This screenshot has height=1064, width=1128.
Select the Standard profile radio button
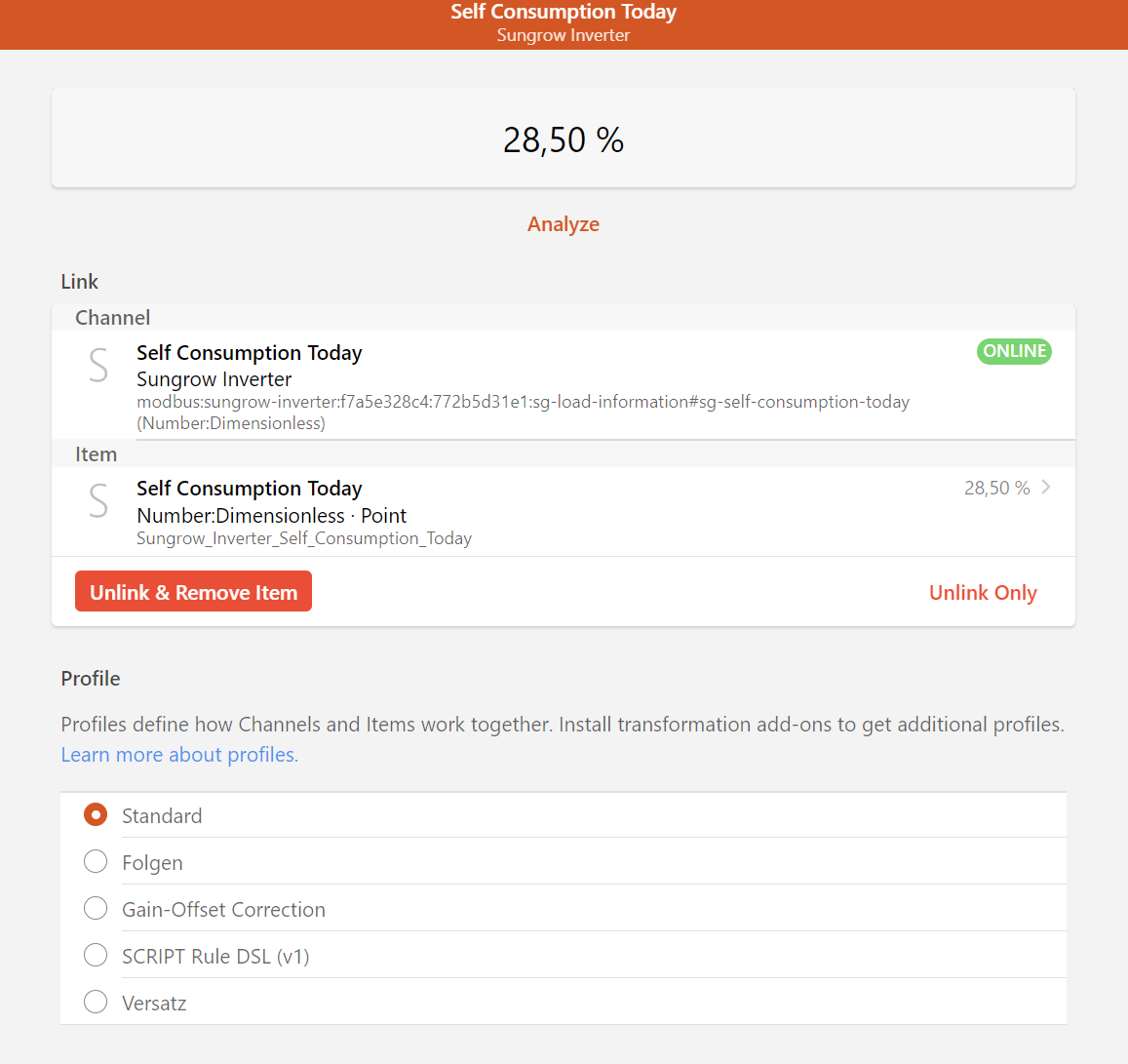(x=96, y=815)
